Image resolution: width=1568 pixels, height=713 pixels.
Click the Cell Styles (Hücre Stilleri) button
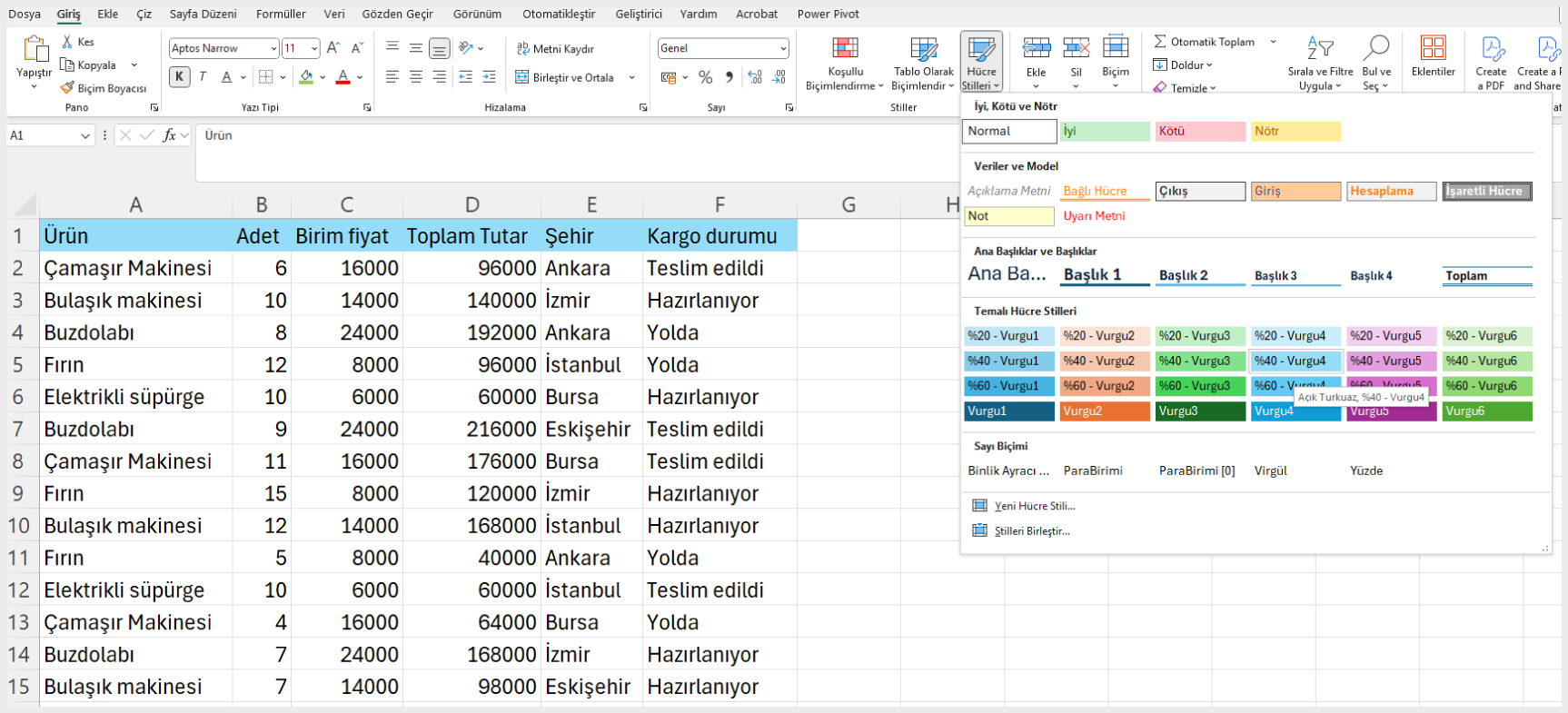pyautogui.click(x=981, y=63)
